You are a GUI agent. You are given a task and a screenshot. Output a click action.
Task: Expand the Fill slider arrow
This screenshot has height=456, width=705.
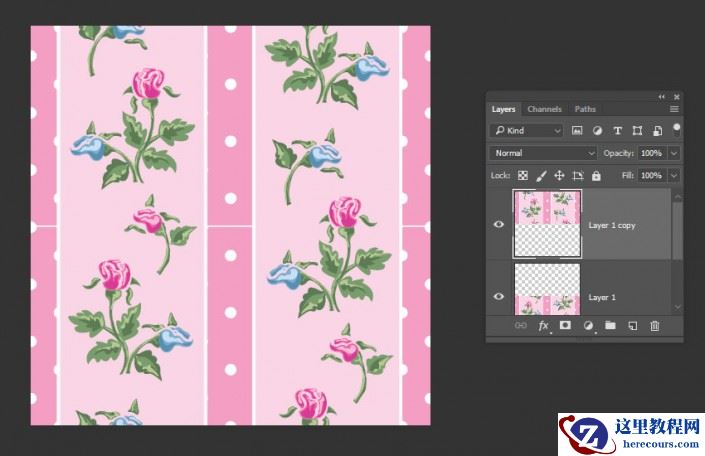(x=674, y=175)
